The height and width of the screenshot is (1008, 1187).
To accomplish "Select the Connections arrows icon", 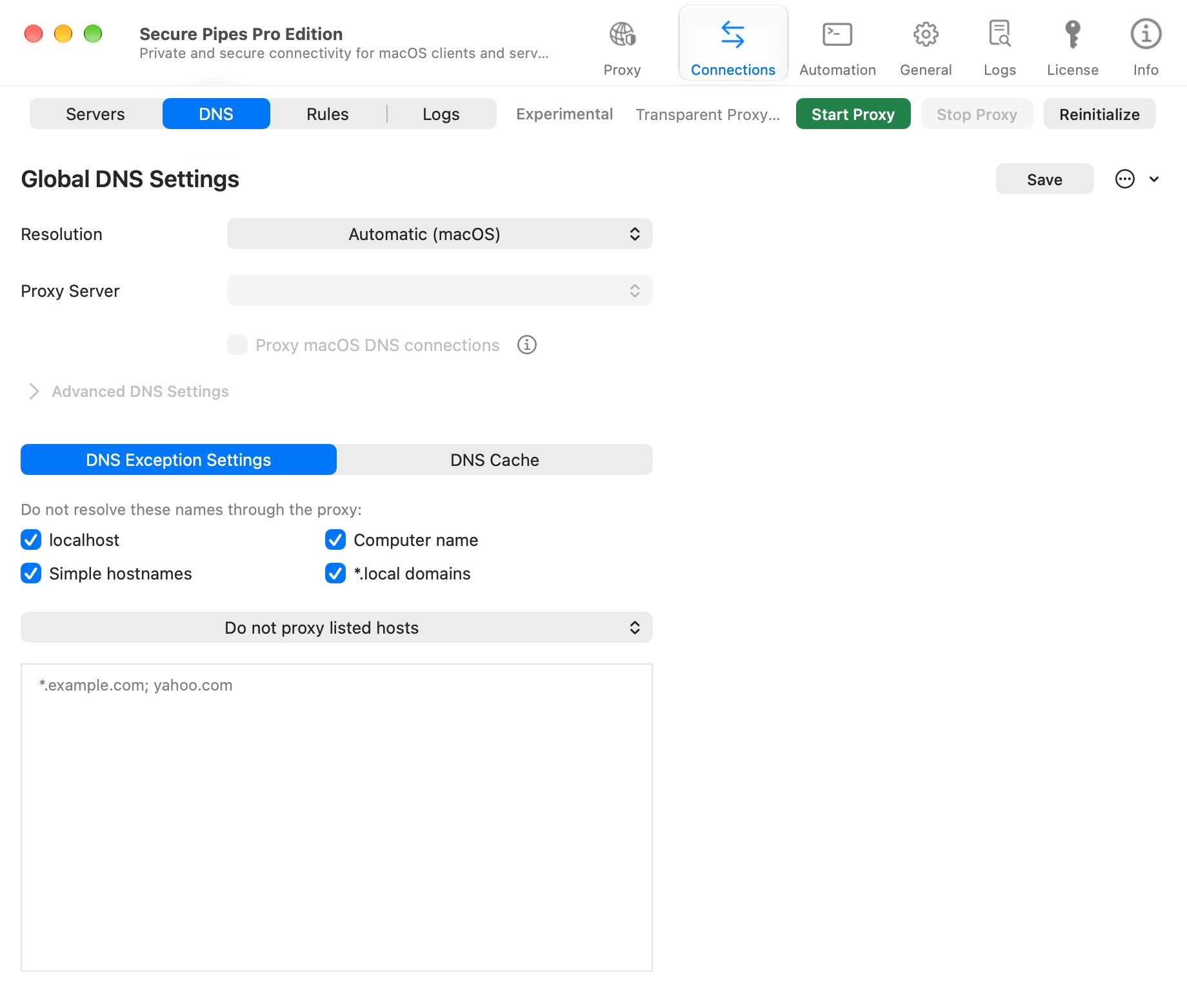I will click(x=733, y=34).
